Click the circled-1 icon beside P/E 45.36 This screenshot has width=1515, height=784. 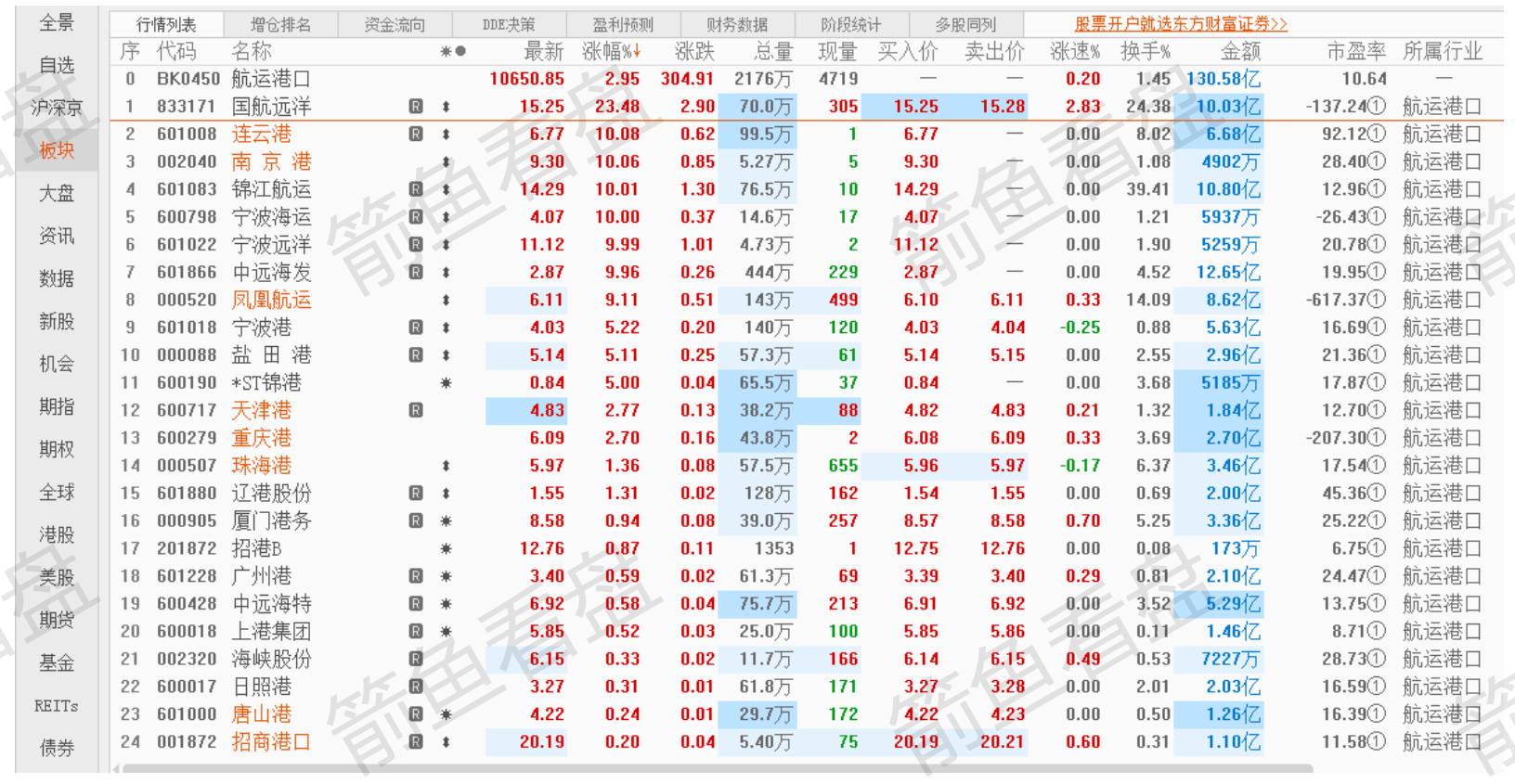pyautogui.click(x=1378, y=494)
